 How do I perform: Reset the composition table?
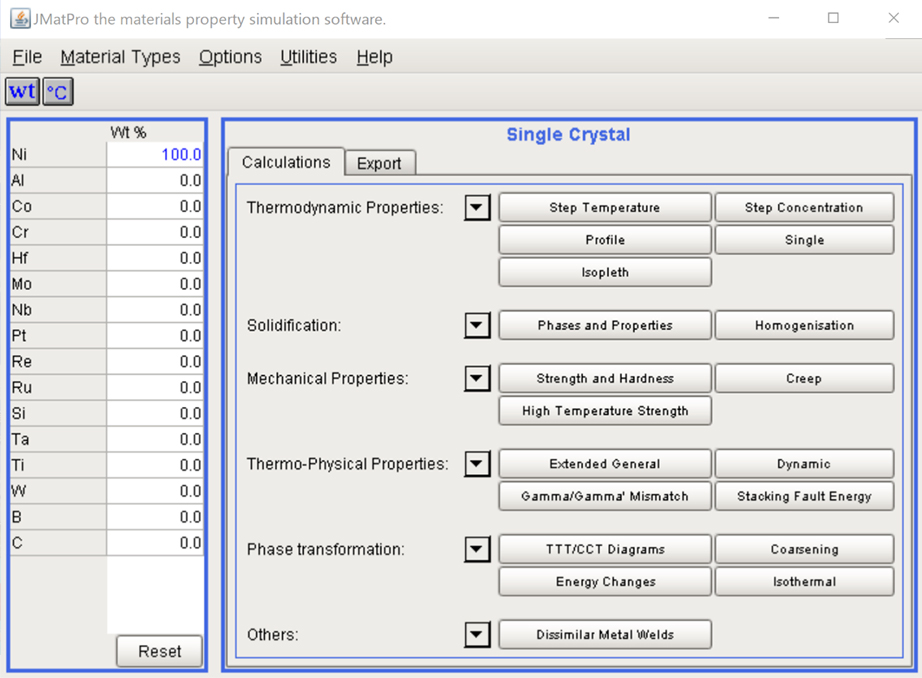click(159, 651)
